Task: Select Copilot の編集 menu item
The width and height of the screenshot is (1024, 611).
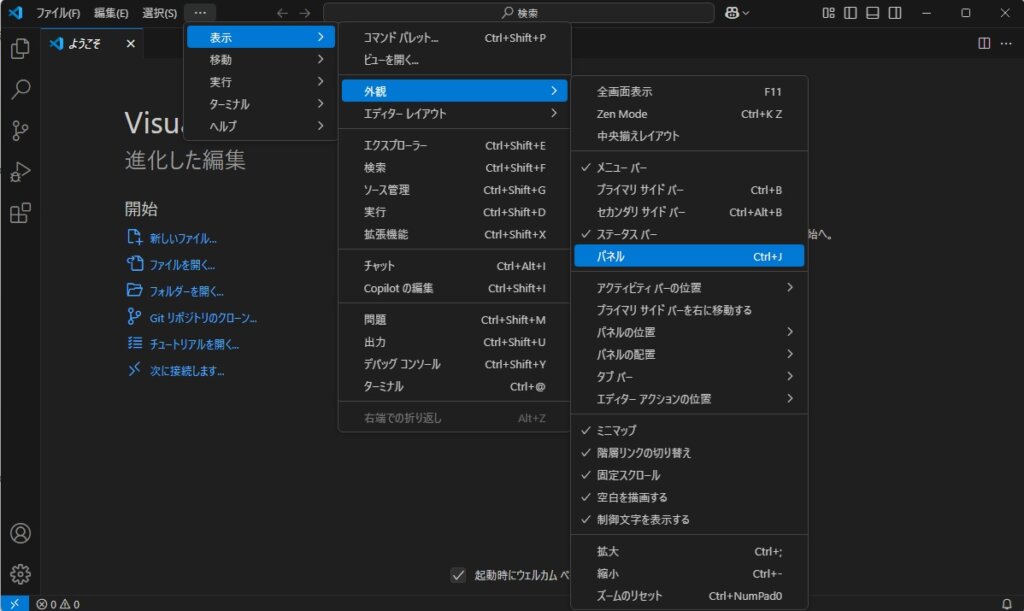Action: click(x=455, y=288)
